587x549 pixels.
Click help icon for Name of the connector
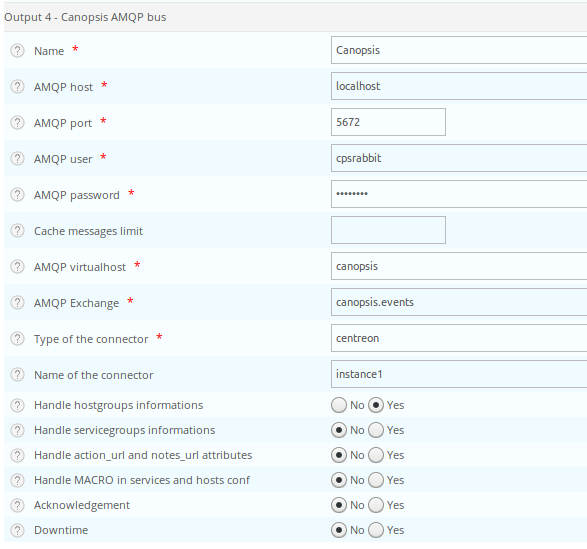(x=17, y=374)
